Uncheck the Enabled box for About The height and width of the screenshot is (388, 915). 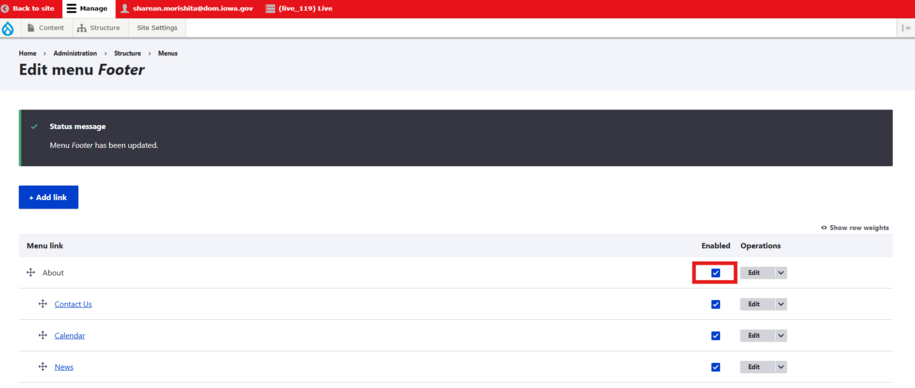pos(715,272)
